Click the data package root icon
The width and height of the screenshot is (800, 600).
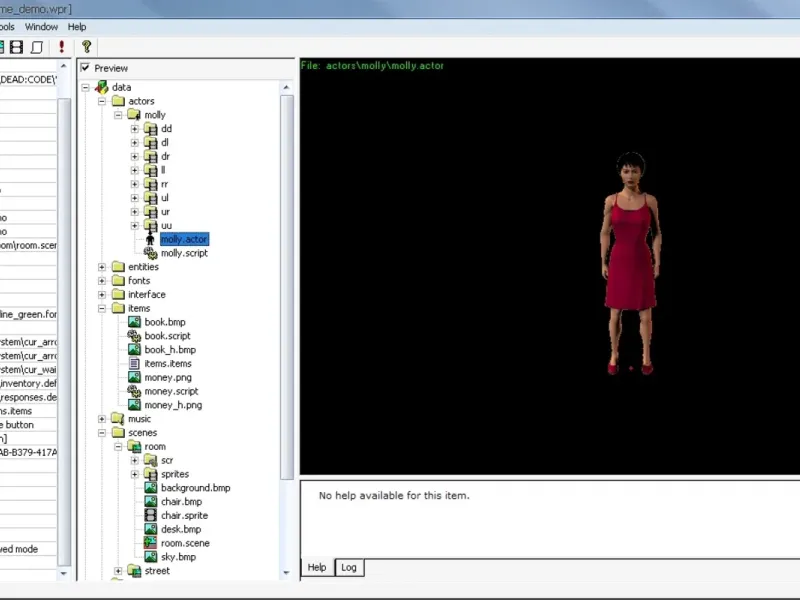pos(102,87)
